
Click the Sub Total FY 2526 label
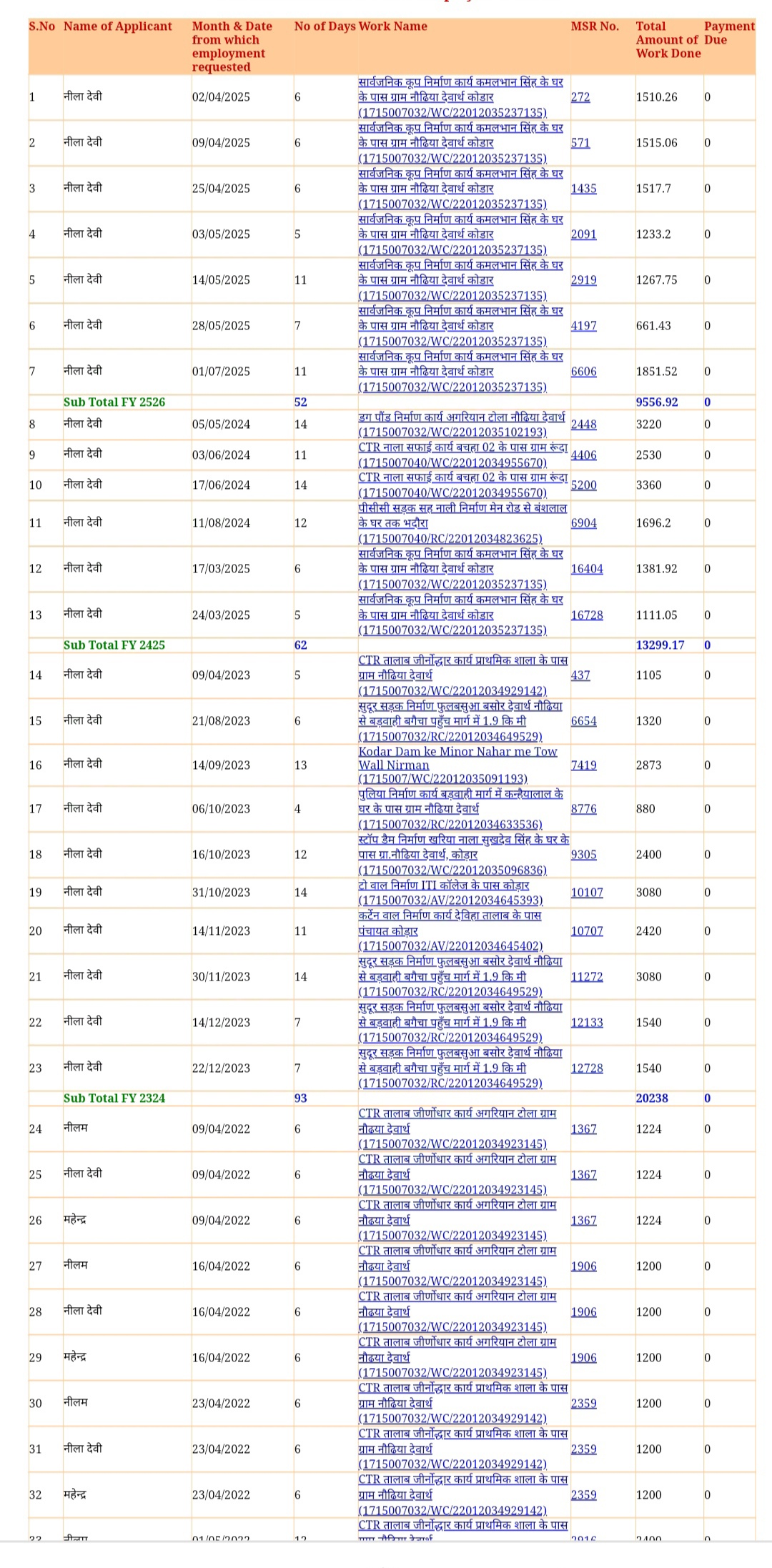pos(114,402)
